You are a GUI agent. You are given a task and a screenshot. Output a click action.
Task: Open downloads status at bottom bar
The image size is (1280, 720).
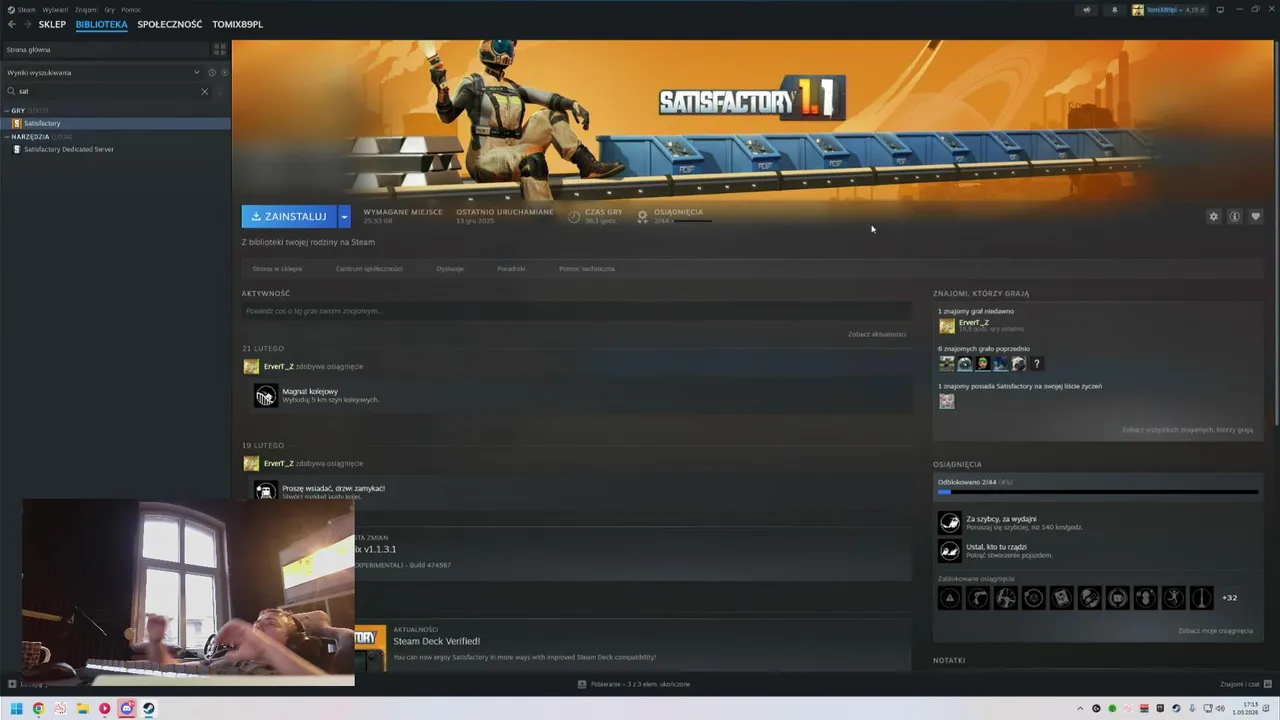[634, 684]
